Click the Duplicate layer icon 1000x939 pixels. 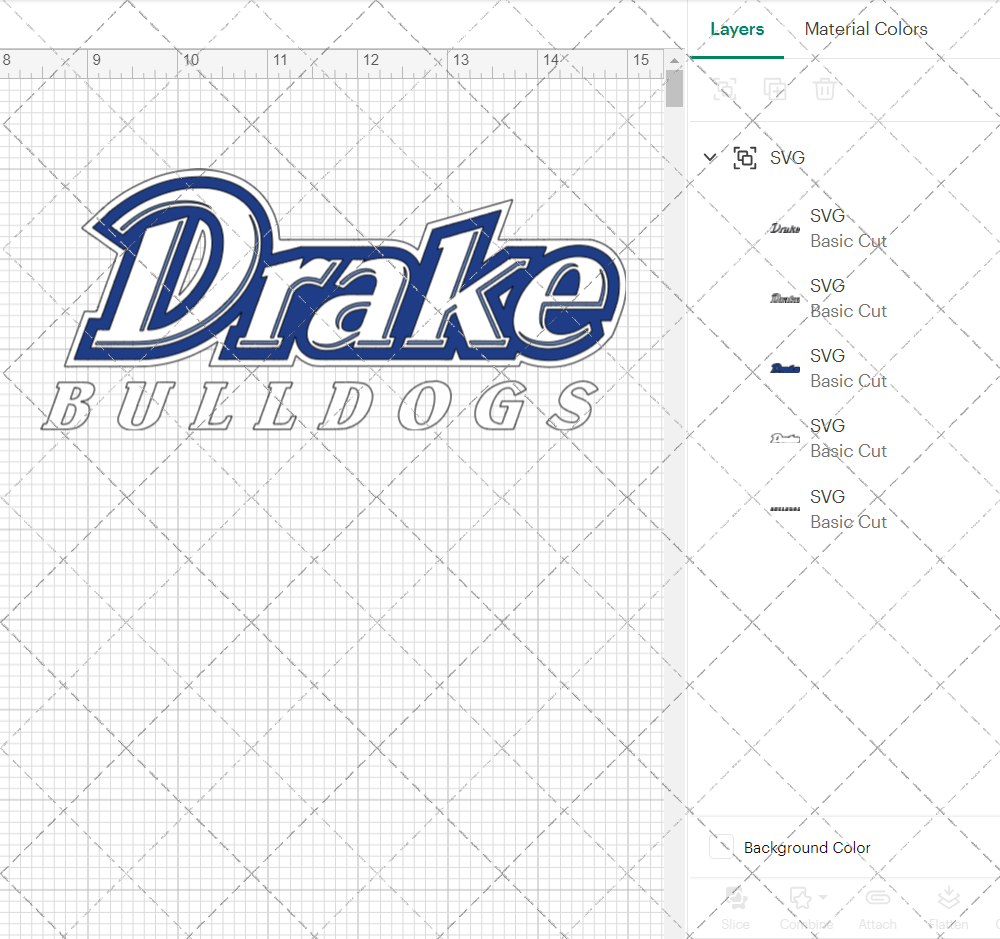(775, 89)
